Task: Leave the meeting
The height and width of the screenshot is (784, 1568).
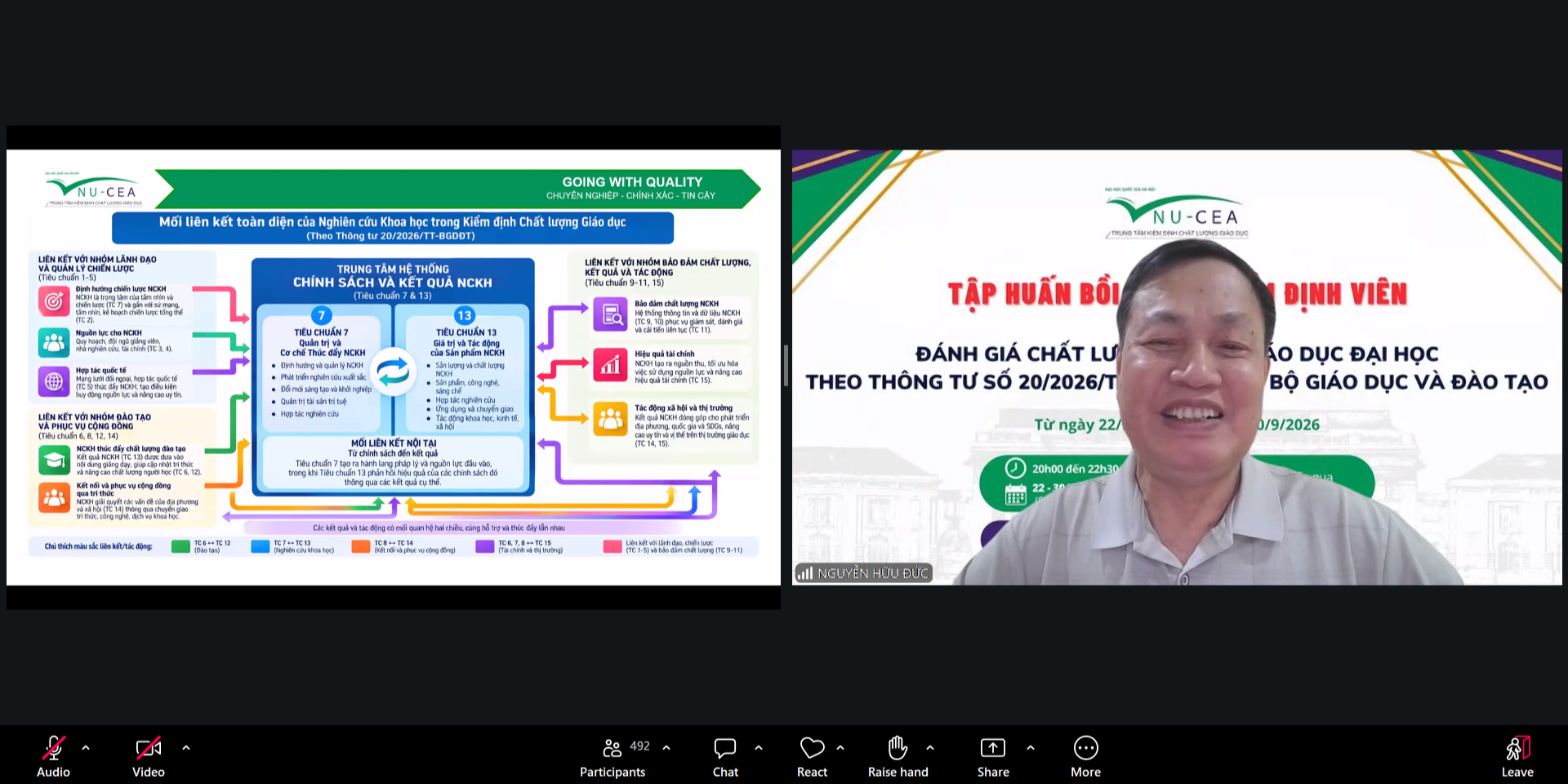Action: click(x=1517, y=757)
